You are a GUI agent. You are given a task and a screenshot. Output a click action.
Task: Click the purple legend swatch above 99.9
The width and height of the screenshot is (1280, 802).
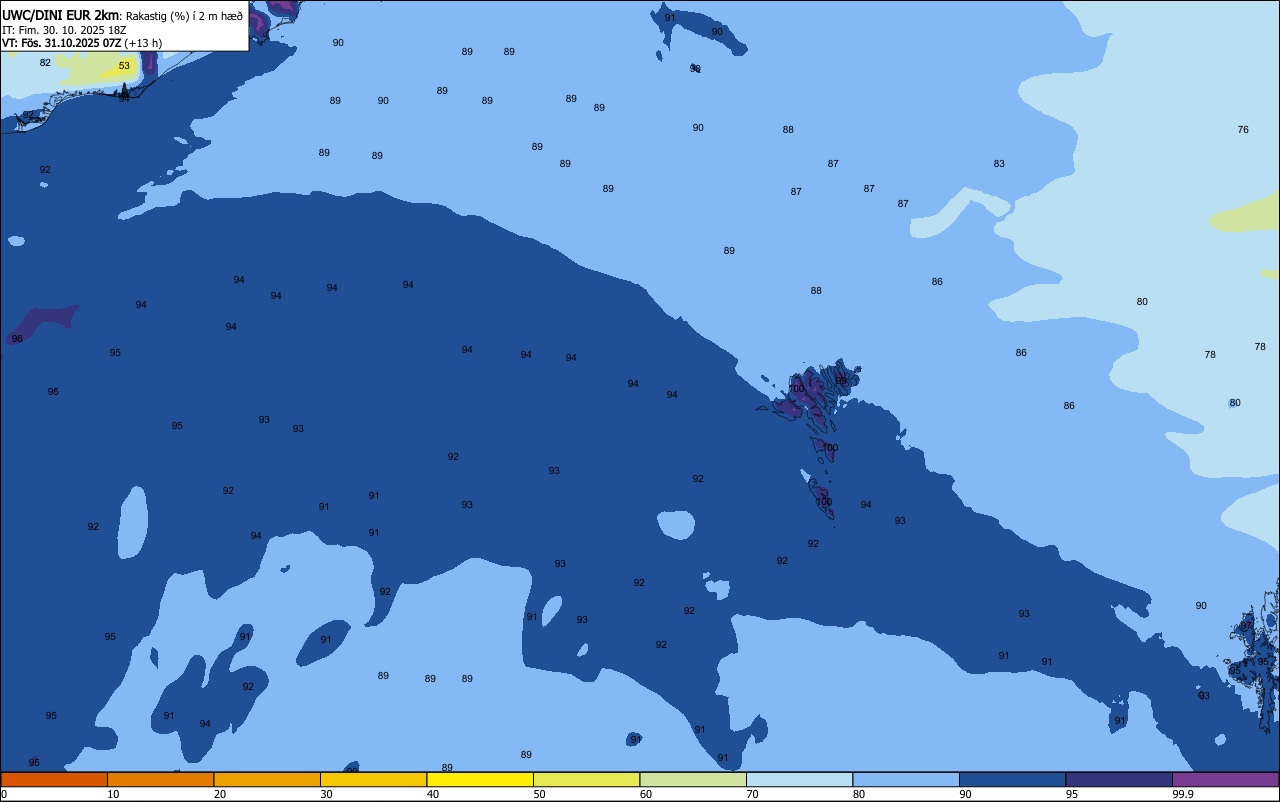[x=1225, y=779]
